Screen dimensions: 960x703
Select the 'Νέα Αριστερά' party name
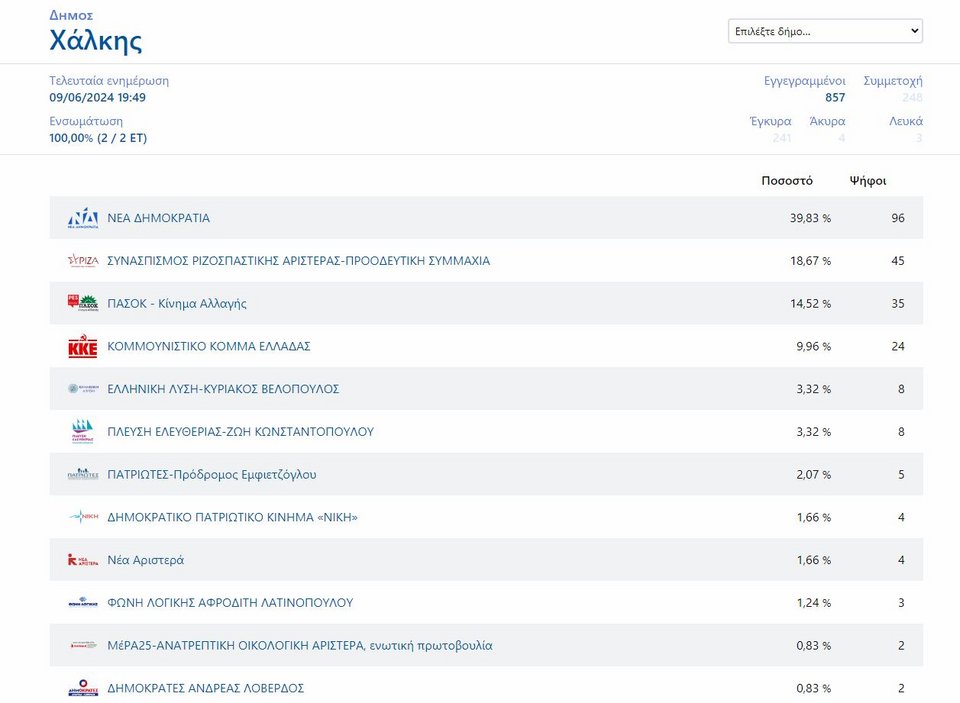click(x=146, y=560)
